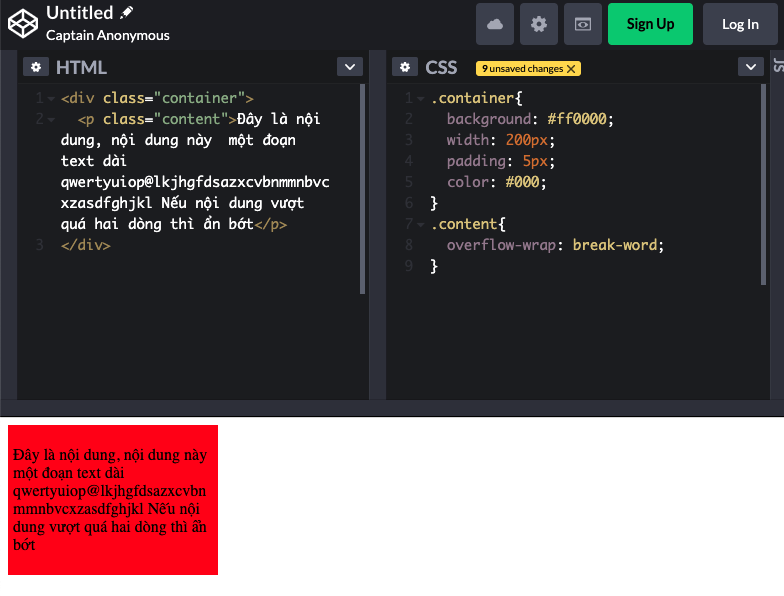The image size is (784, 596).
Task: Fold the p content HTML line
Action: [51, 120]
